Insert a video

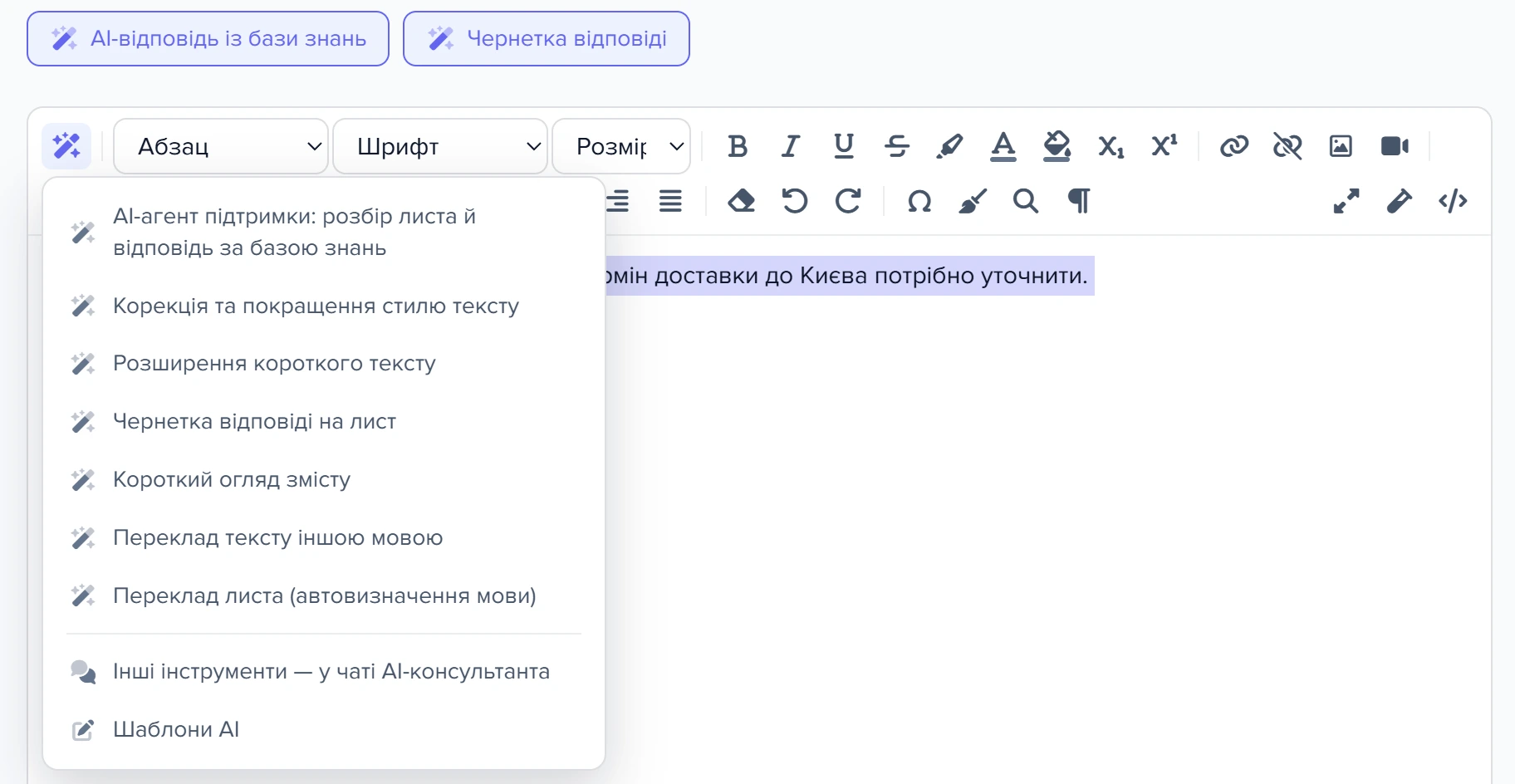pos(1395,146)
